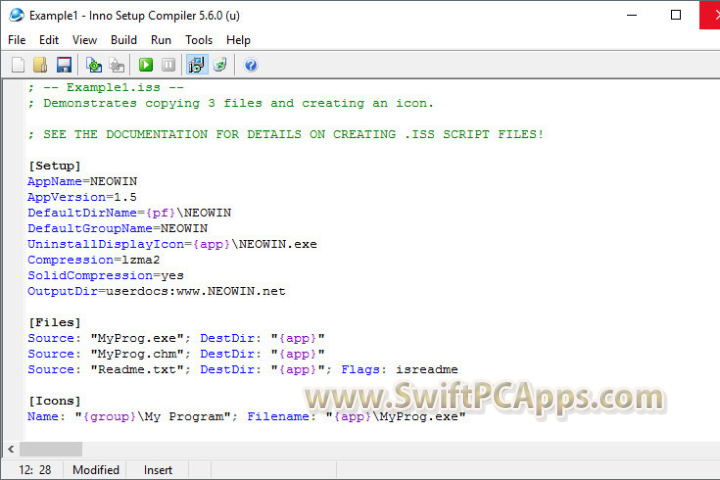Click the OutputDir=userdocs line

[x=157, y=291]
